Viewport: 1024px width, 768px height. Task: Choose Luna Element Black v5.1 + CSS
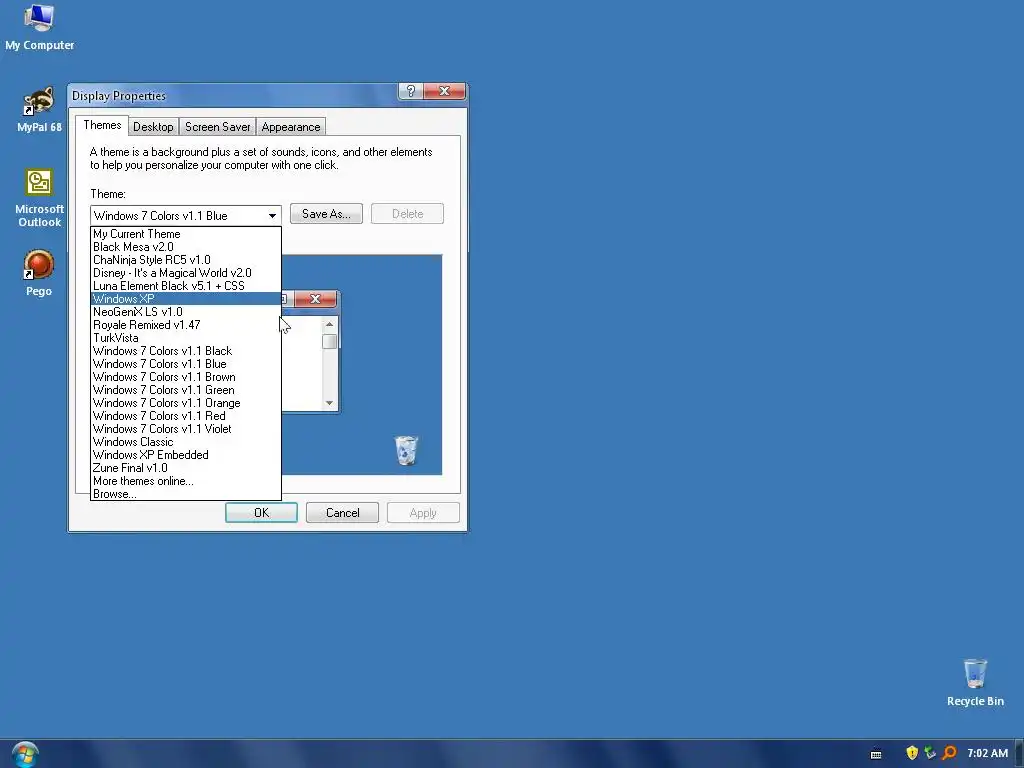point(185,286)
